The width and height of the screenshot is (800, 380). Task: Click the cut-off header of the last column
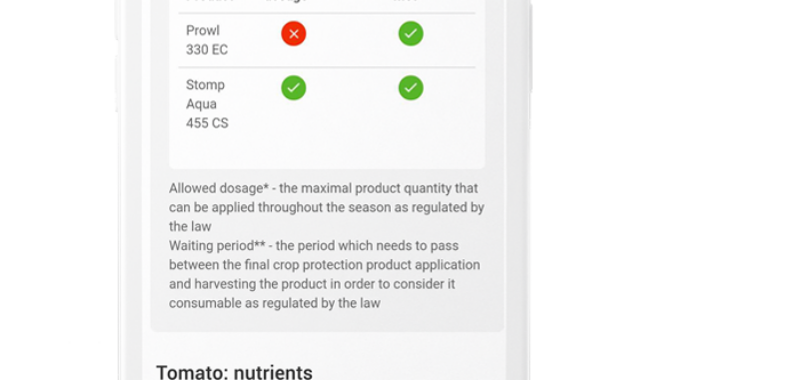coord(406,2)
